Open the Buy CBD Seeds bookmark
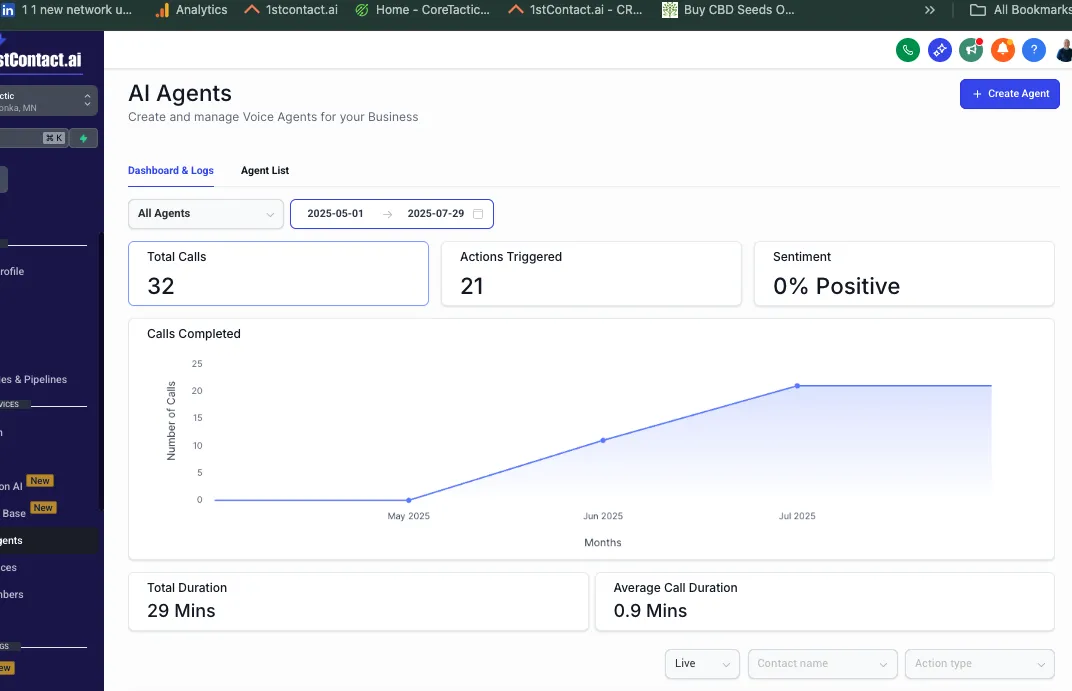1072x691 pixels. point(729,10)
